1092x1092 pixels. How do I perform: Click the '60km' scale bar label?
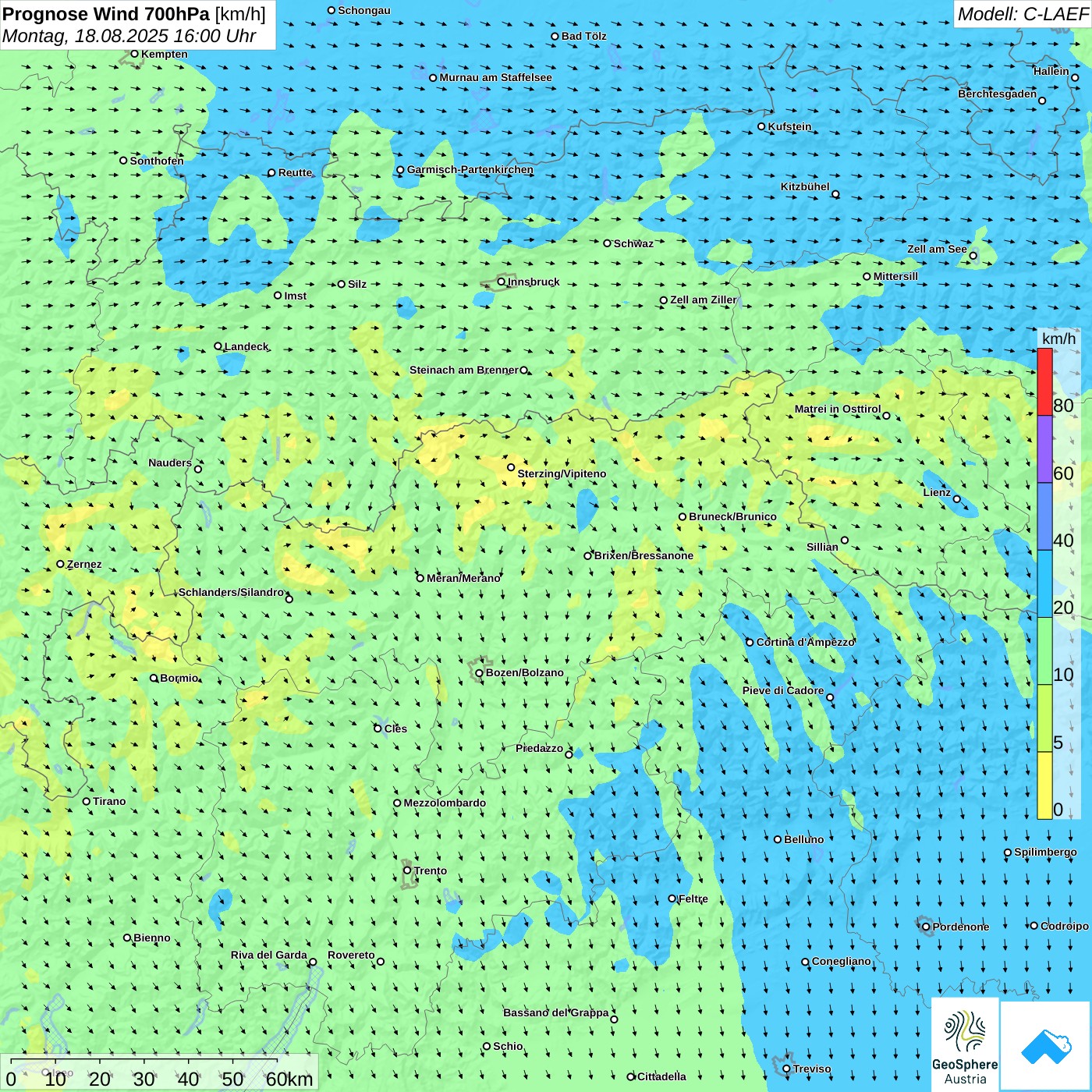(x=289, y=1079)
